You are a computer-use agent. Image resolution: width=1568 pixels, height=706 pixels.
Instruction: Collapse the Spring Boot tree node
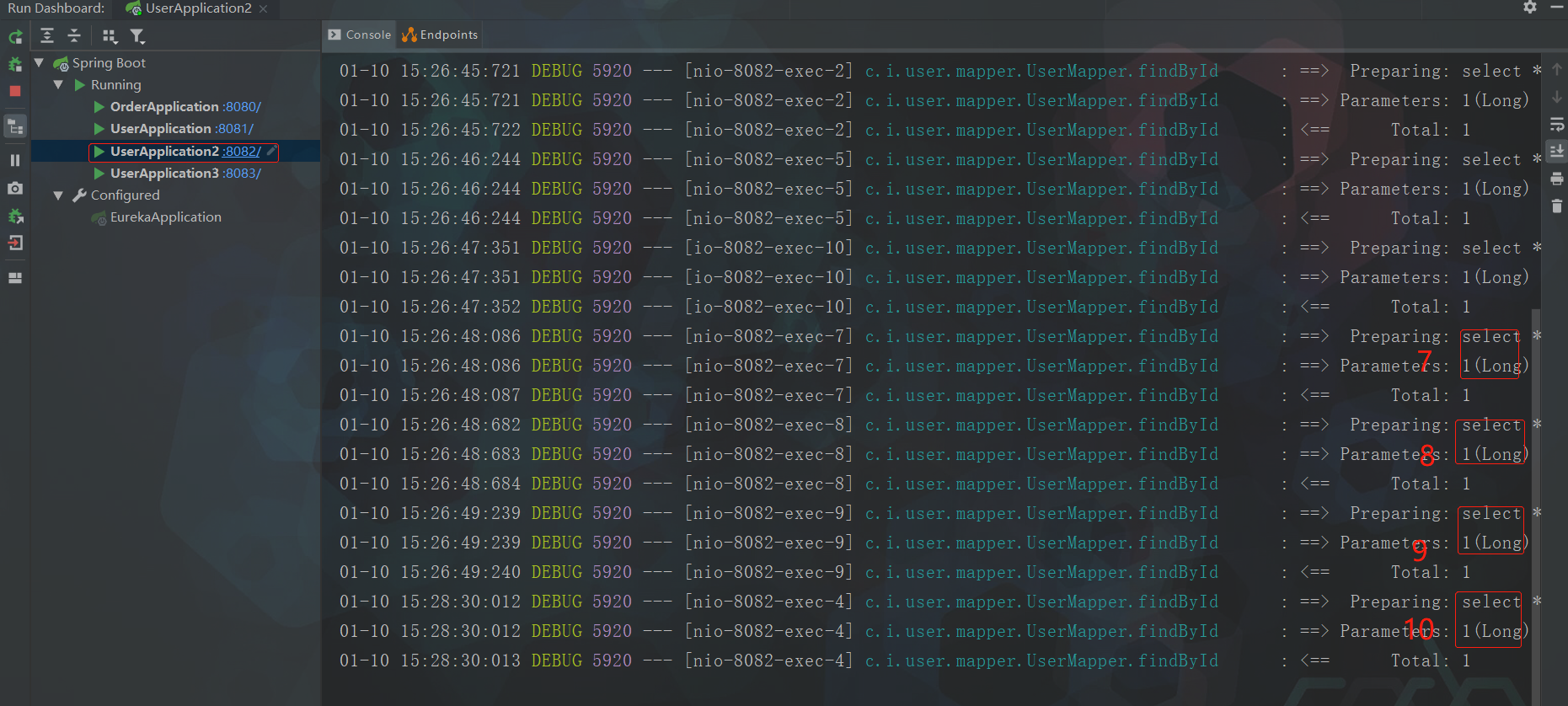[x=39, y=62]
